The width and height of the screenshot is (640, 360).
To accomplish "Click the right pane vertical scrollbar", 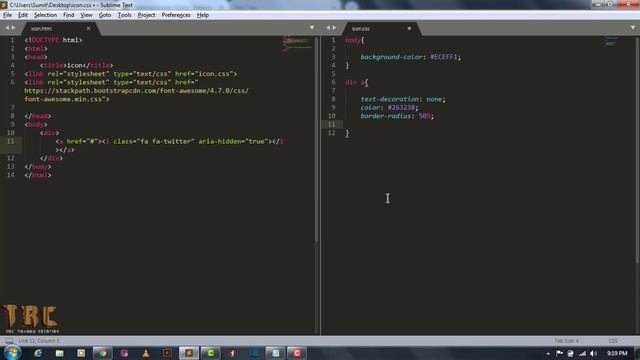I will pos(637,149).
